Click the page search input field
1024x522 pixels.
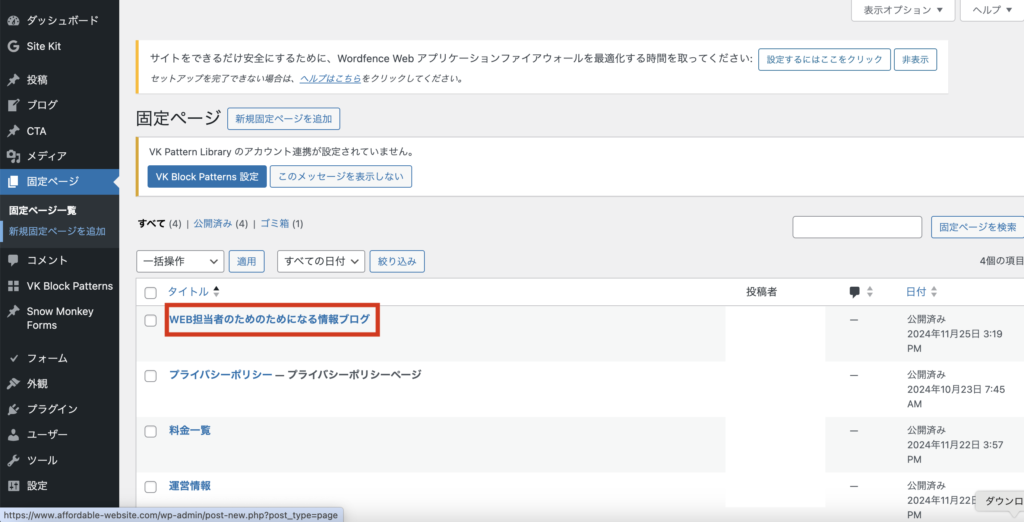pyautogui.click(x=857, y=227)
